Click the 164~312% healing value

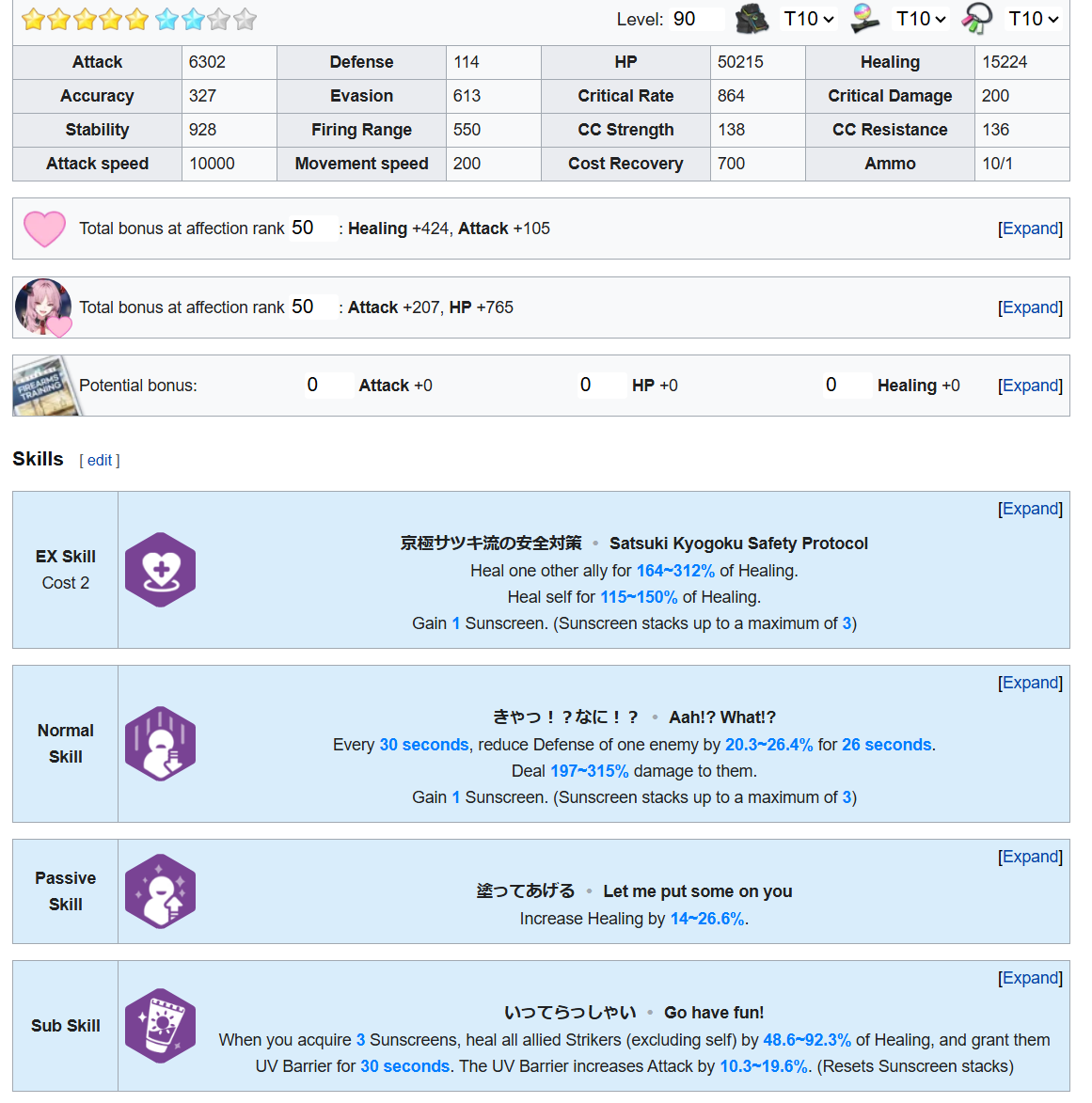(x=675, y=571)
